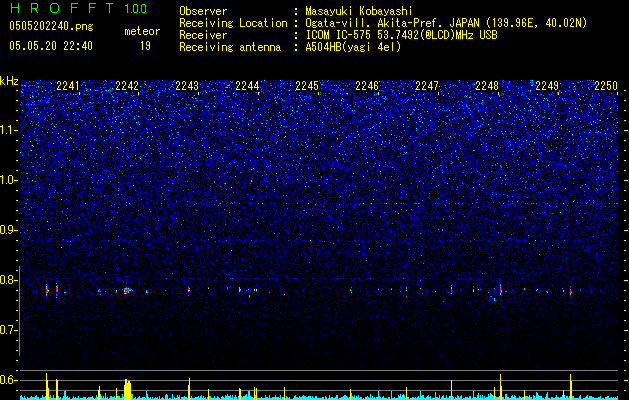Click the kHz axis unit label
This screenshot has width=629, height=400.
9,81
